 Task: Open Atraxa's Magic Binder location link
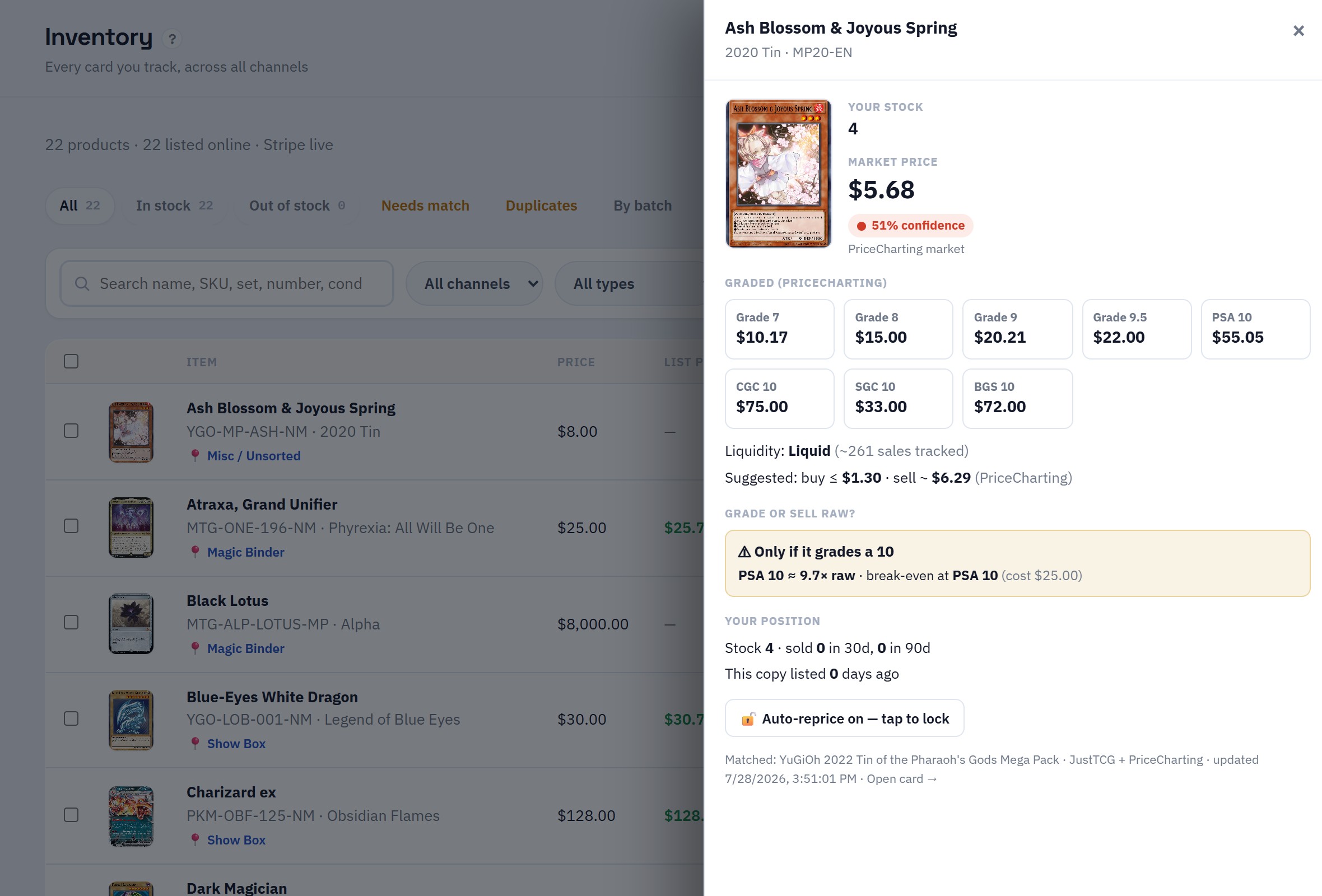click(x=246, y=552)
